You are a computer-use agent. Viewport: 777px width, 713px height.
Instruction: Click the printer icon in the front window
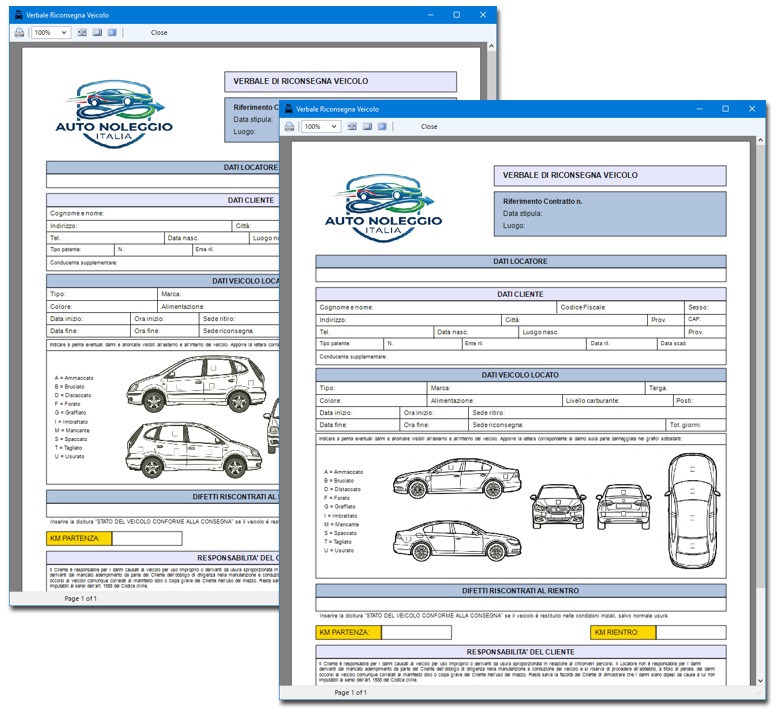pos(290,127)
